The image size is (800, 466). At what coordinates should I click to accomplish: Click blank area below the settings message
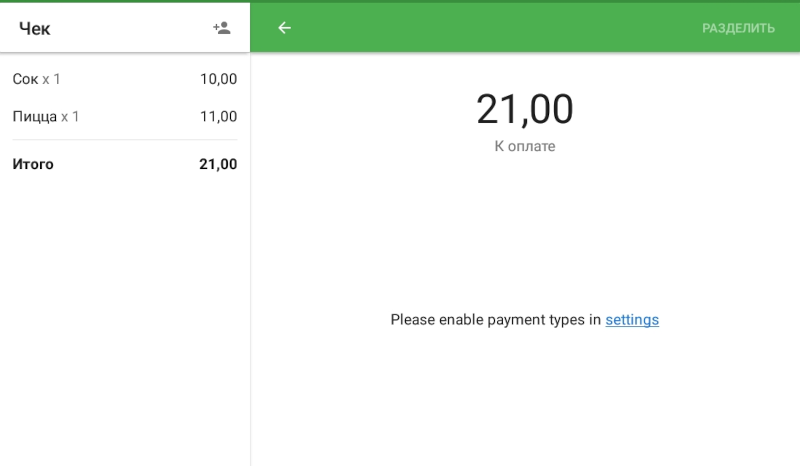pyautogui.click(x=524, y=400)
